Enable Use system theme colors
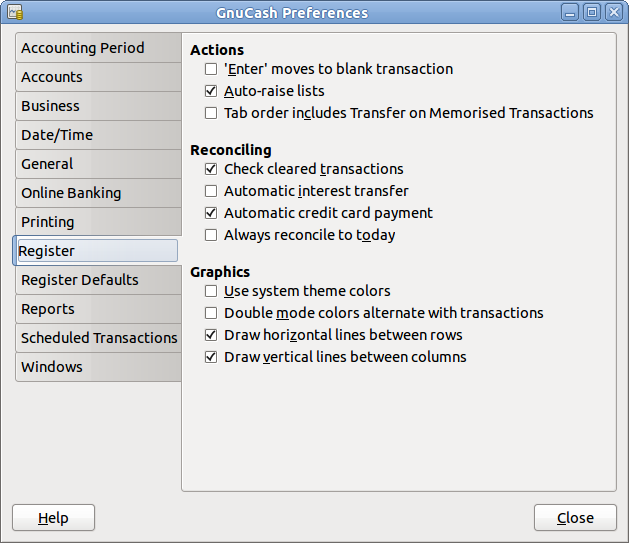This screenshot has width=629, height=543. click(x=211, y=291)
